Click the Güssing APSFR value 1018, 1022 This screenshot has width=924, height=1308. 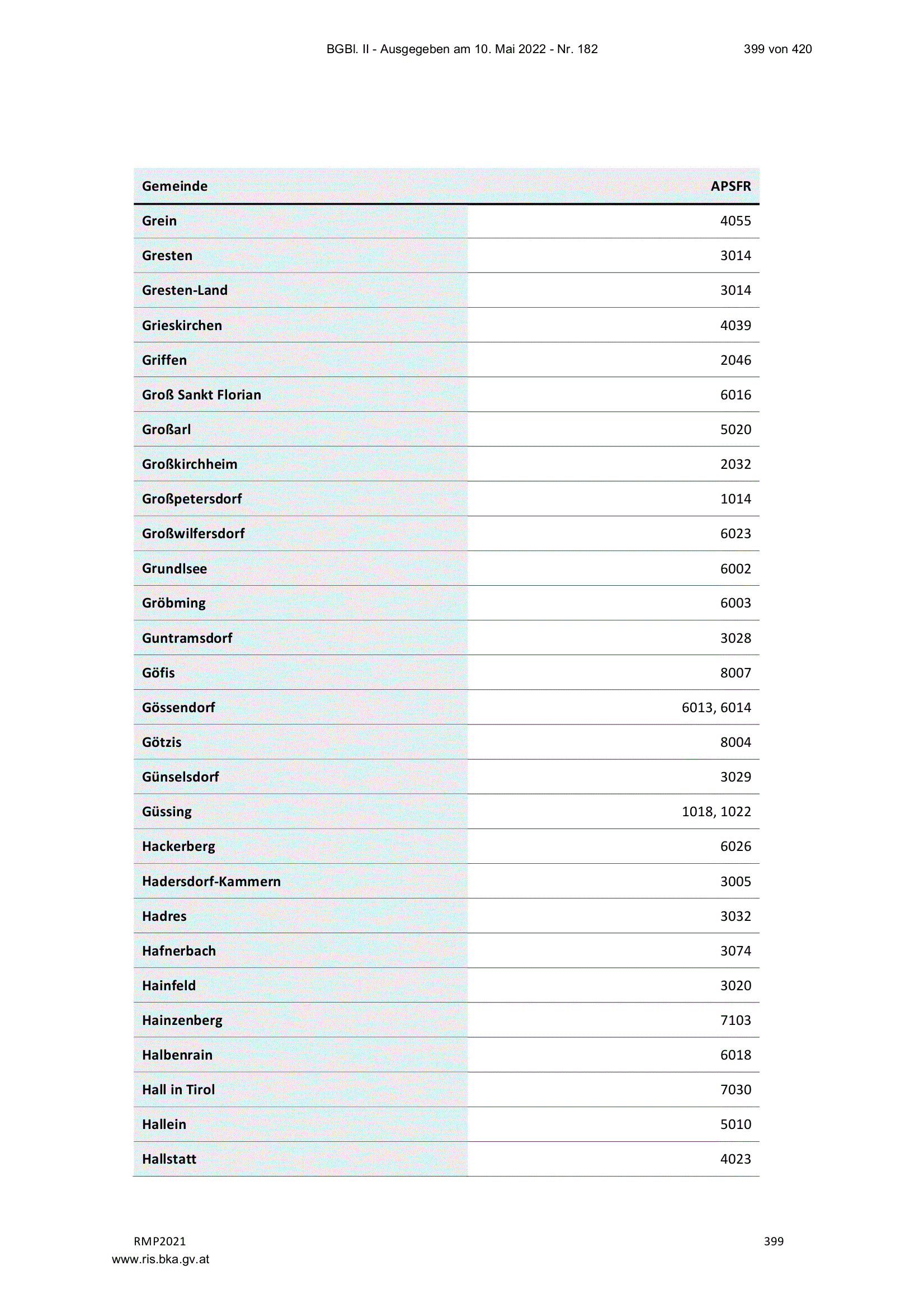716,812
